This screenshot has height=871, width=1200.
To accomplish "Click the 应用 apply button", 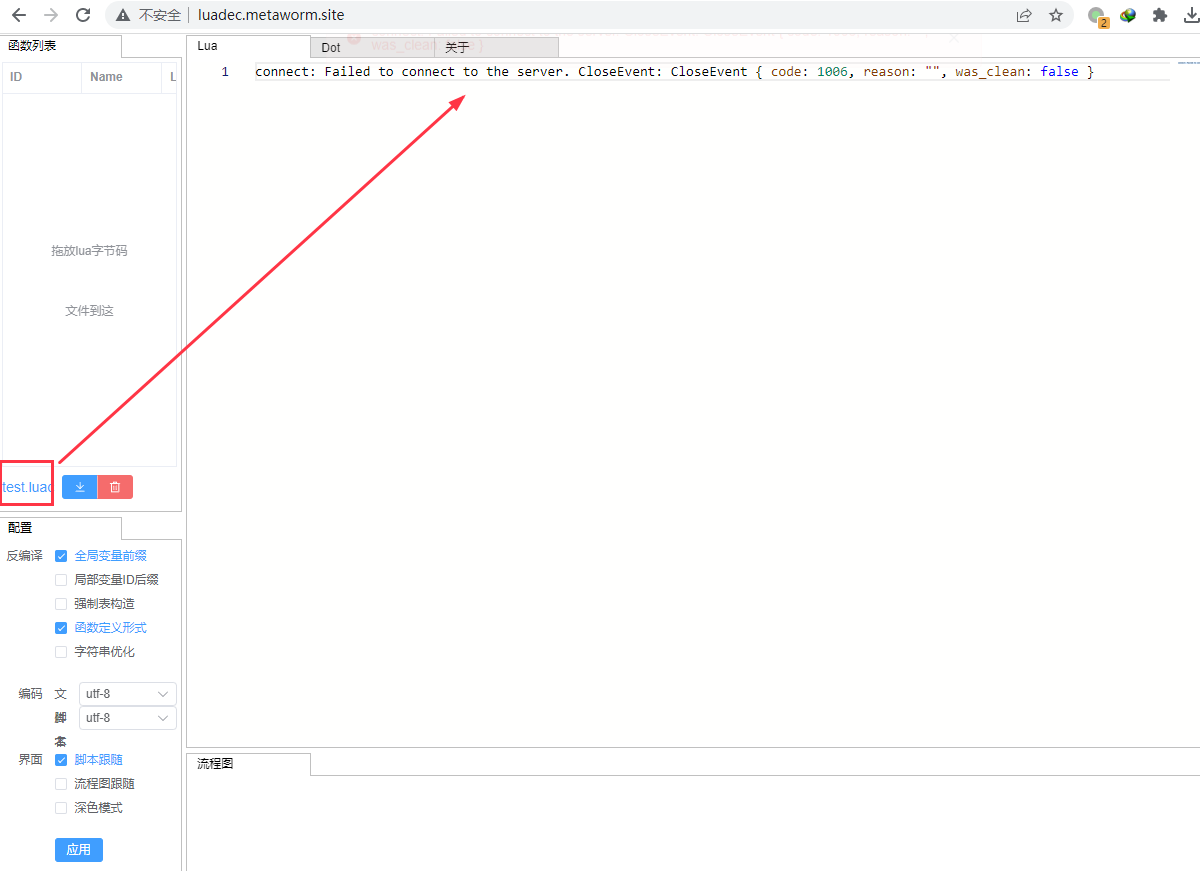I will 79,850.
